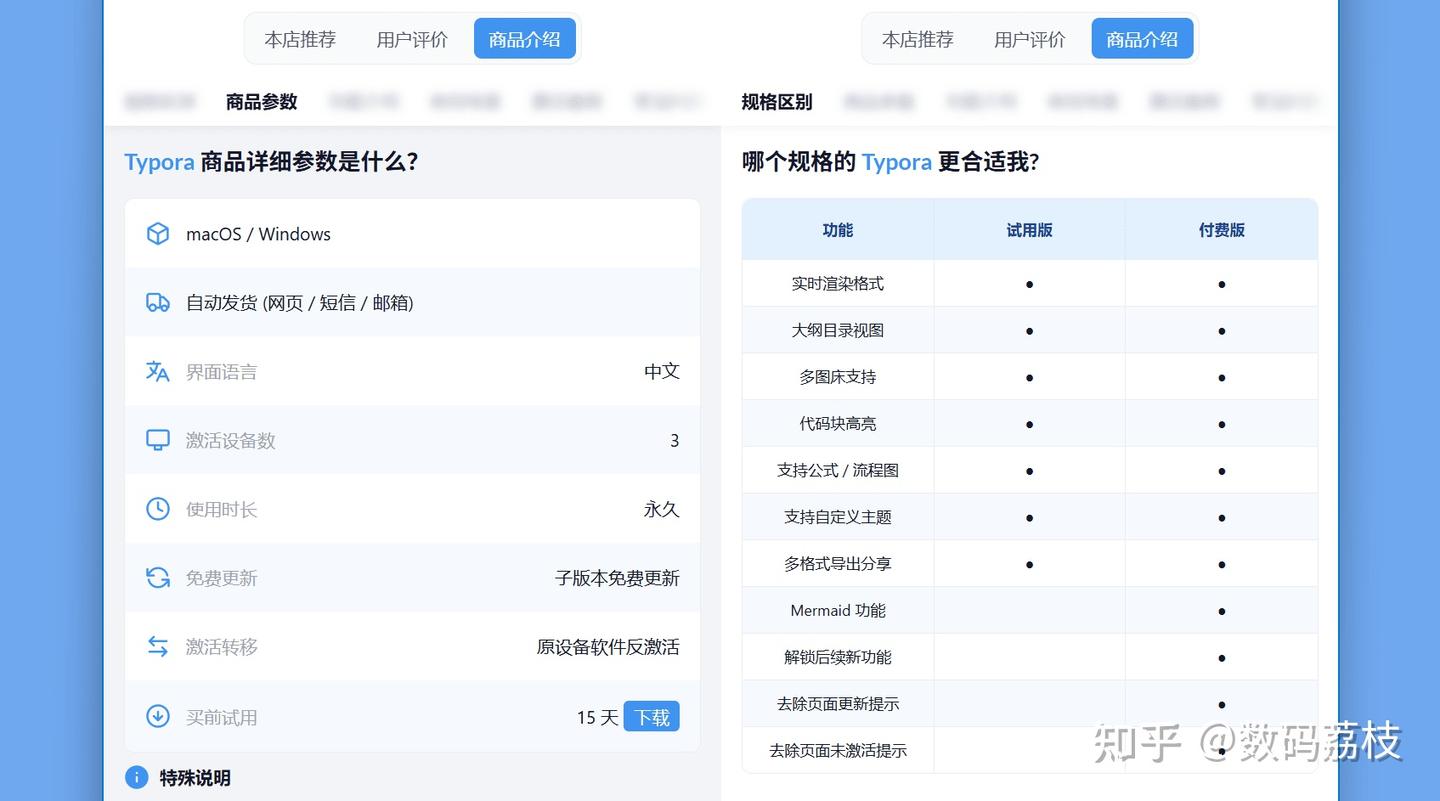
Task: Click the 激活设备数 label
Action: tap(231, 441)
